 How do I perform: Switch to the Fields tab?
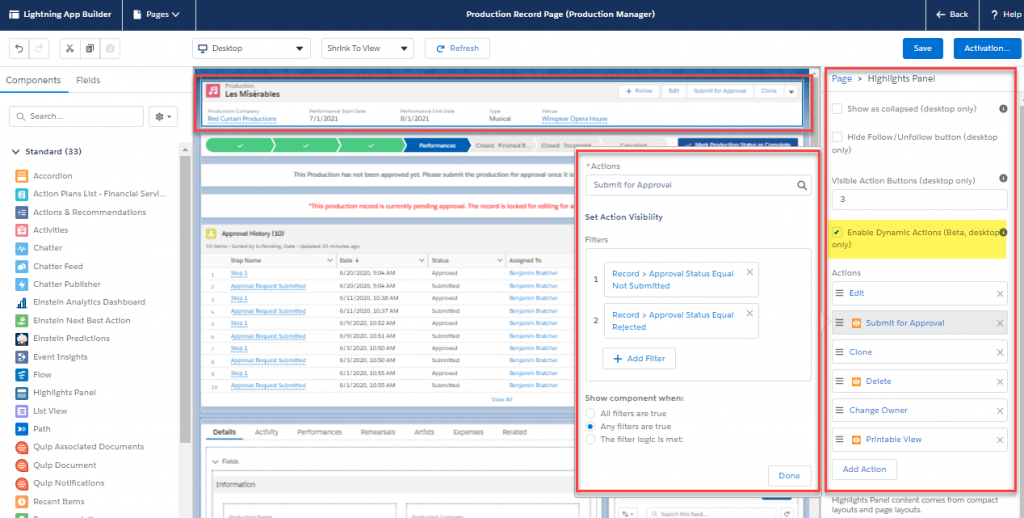tap(88, 80)
